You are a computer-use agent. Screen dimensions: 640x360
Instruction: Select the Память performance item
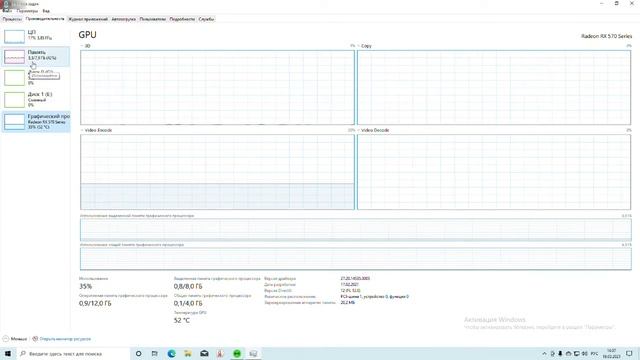[36, 56]
